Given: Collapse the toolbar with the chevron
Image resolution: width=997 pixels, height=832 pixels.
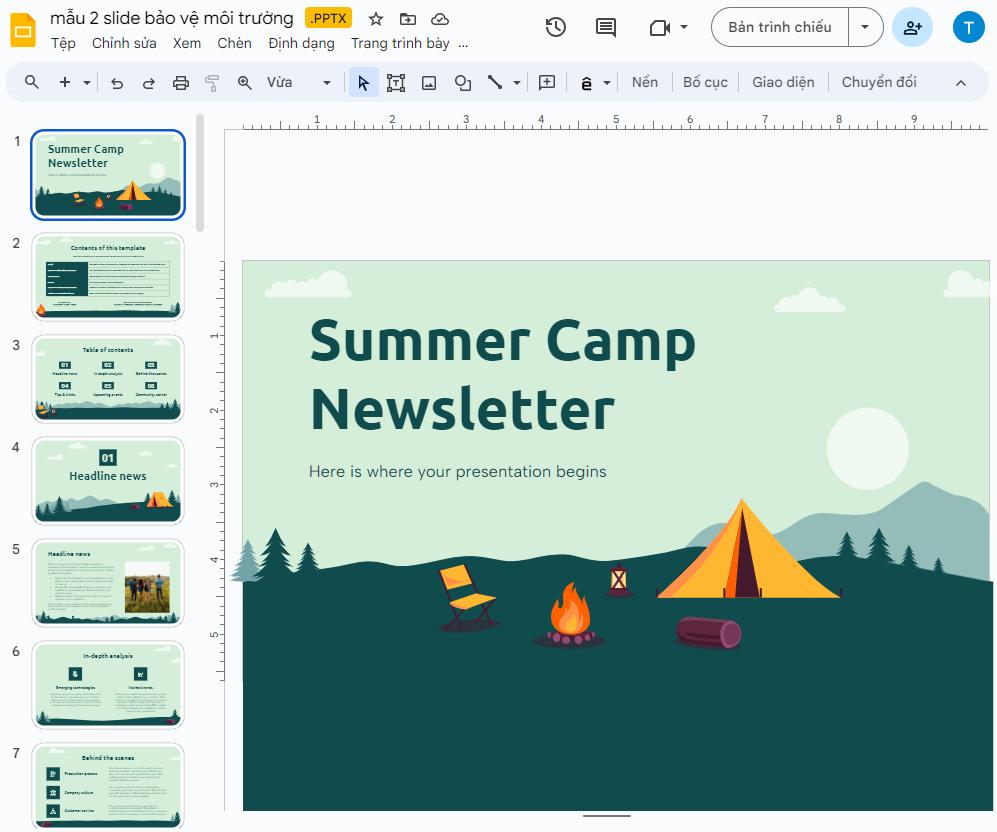Looking at the screenshot, I should (x=960, y=82).
